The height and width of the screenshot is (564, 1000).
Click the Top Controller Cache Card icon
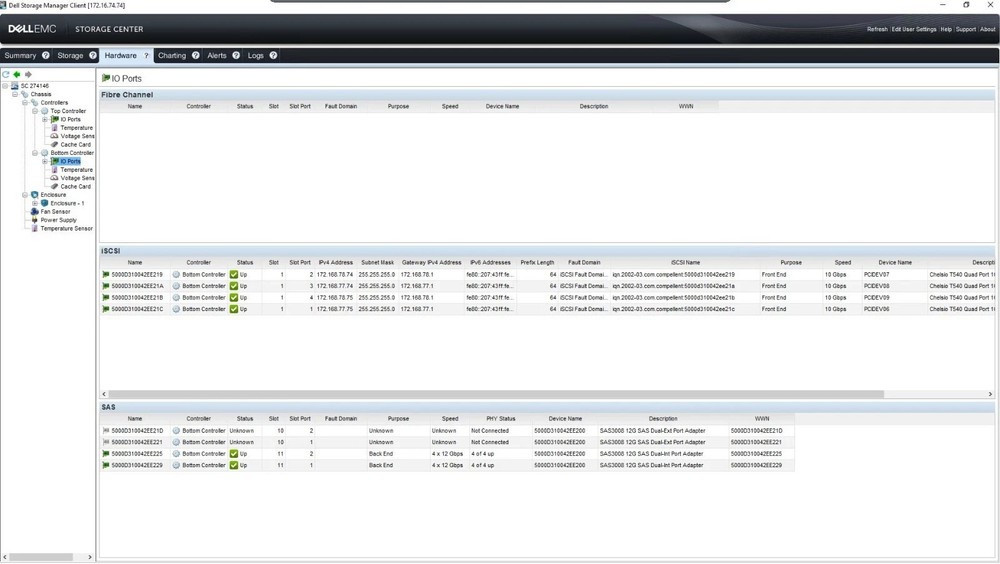(55, 144)
